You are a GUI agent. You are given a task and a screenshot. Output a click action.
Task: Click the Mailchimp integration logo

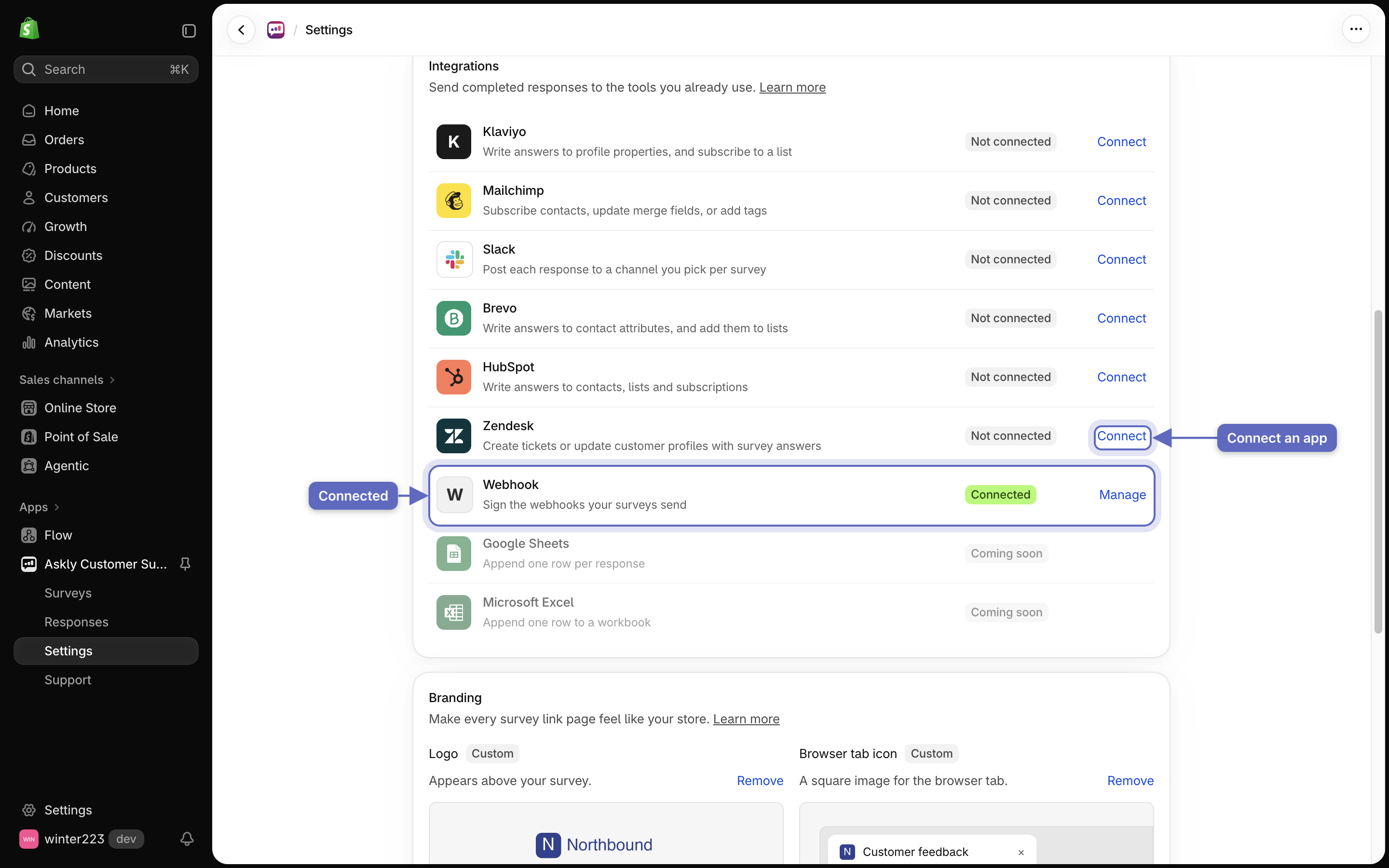point(453,200)
